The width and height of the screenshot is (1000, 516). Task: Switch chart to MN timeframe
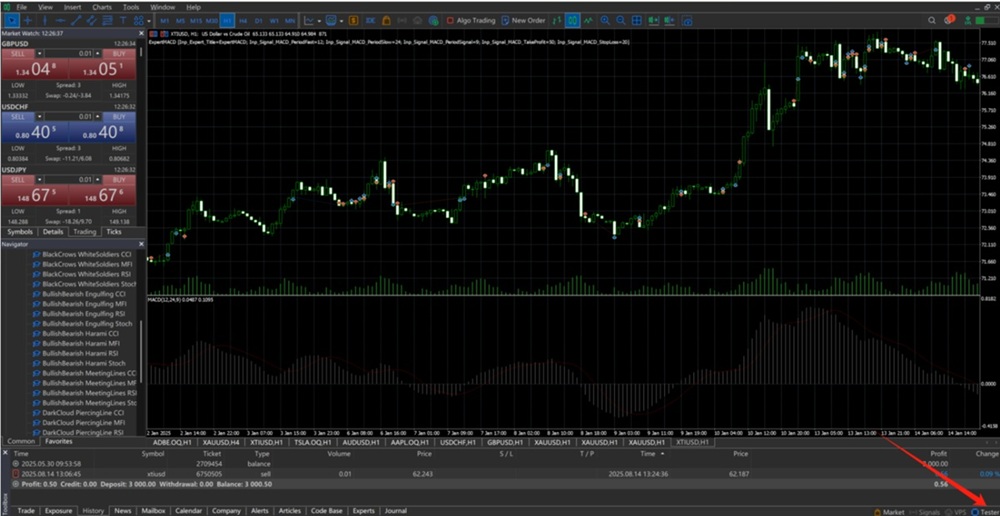pos(290,20)
